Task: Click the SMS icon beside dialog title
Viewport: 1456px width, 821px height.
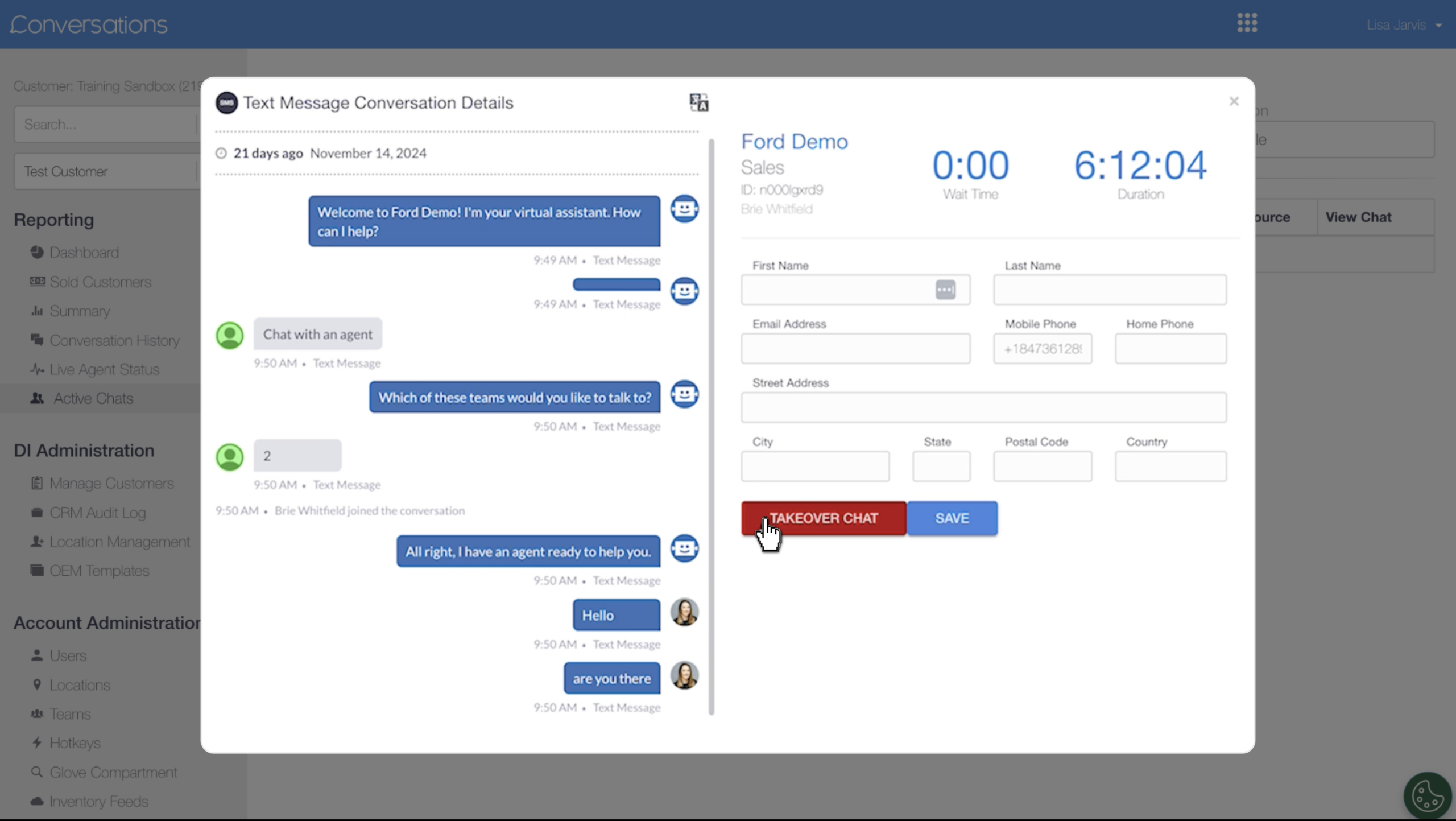Action: click(226, 103)
